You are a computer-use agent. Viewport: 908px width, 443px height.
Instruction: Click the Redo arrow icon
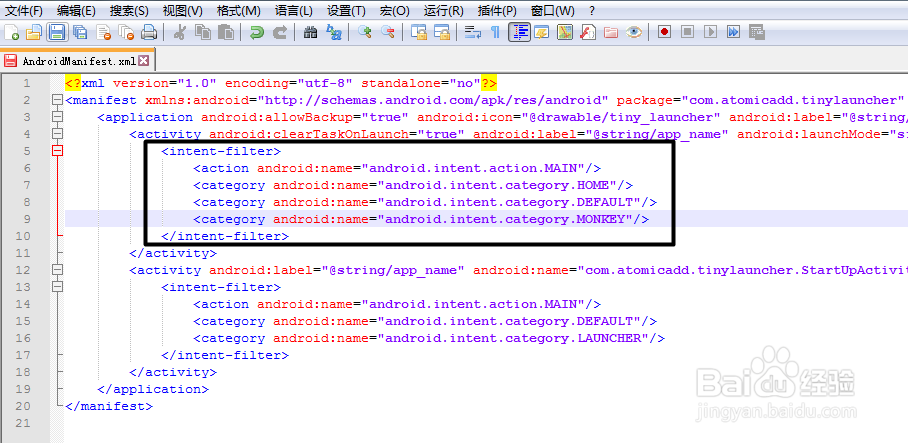(280, 32)
